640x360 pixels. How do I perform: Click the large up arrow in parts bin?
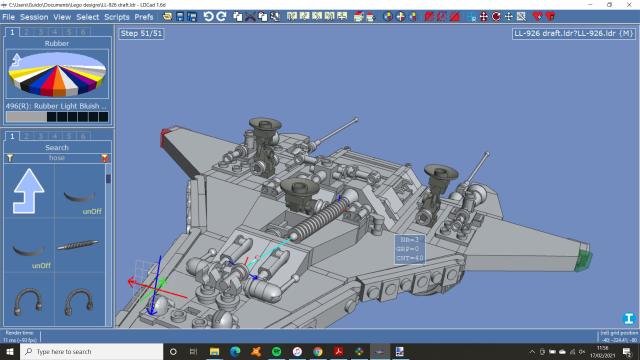pyautogui.click(x=29, y=191)
